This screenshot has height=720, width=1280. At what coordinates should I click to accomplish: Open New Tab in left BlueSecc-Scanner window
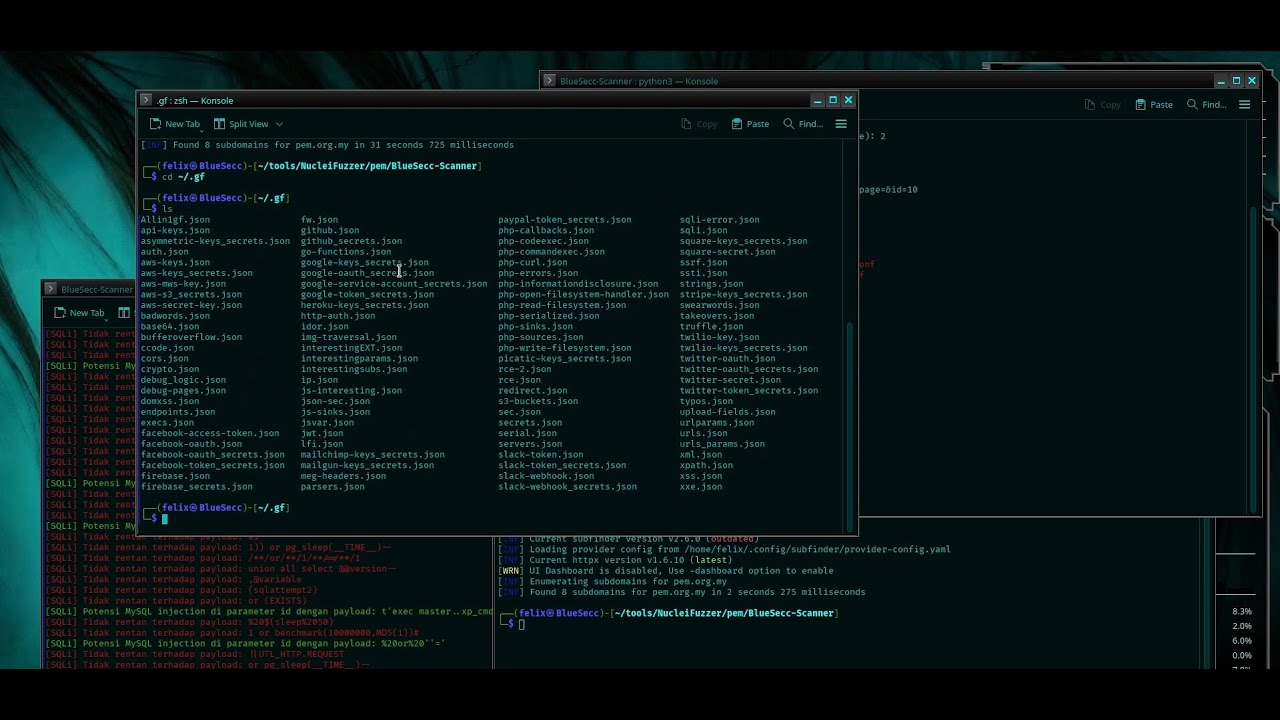(x=79, y=313)
